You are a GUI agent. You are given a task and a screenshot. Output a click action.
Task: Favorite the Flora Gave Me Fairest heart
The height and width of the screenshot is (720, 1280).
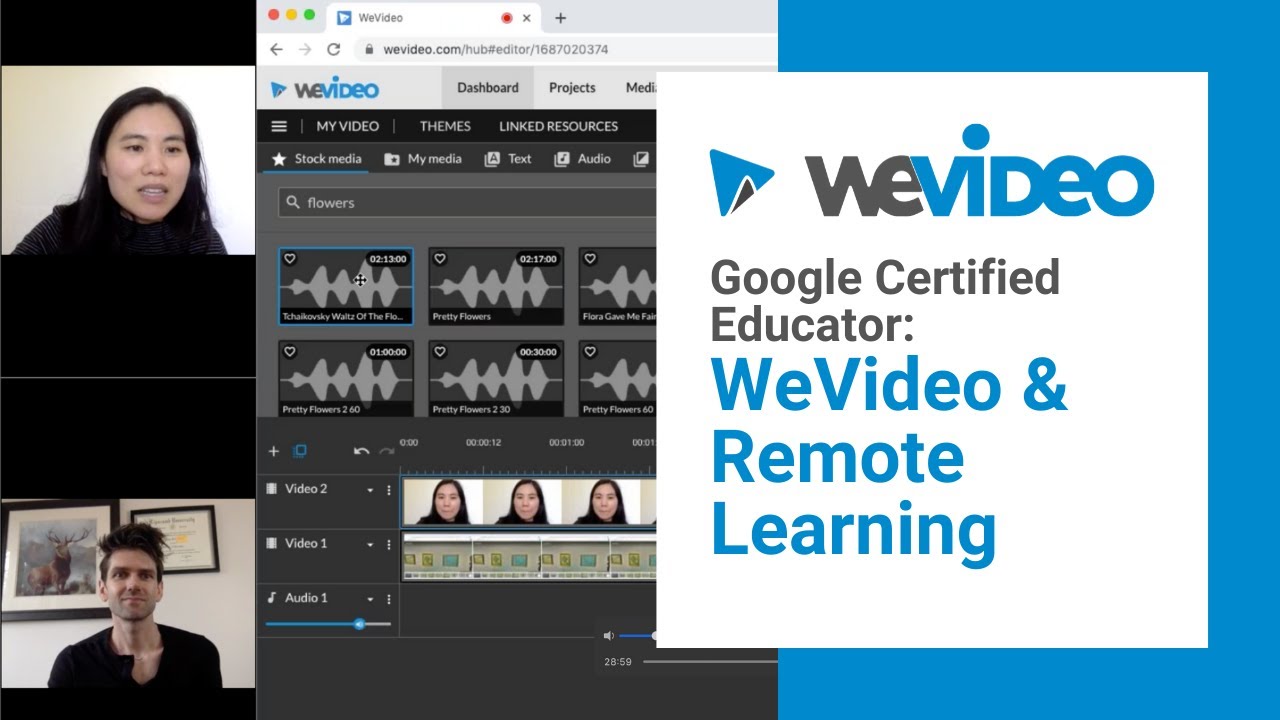pos(590,259)
